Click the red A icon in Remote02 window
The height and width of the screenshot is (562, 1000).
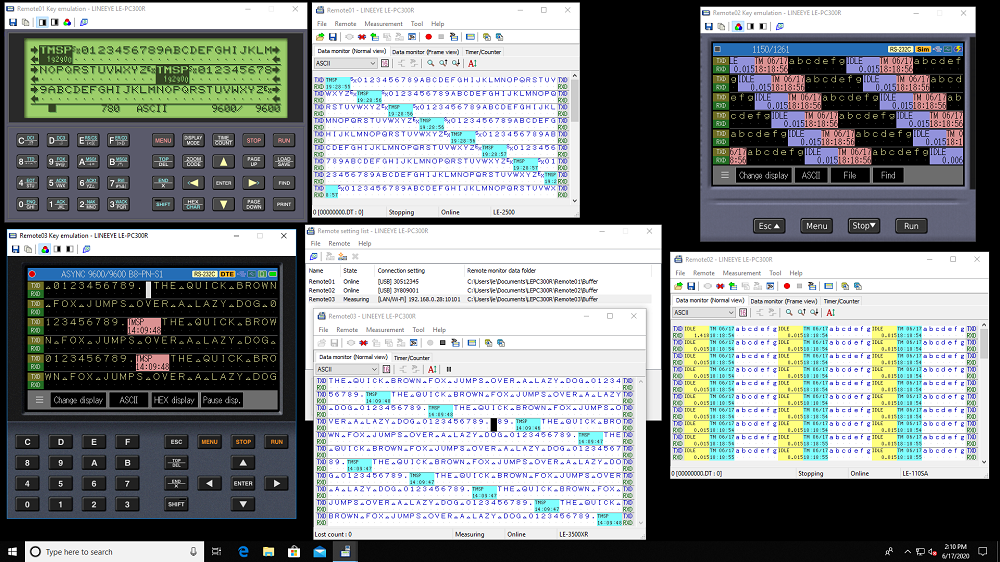tap(830, 313)
